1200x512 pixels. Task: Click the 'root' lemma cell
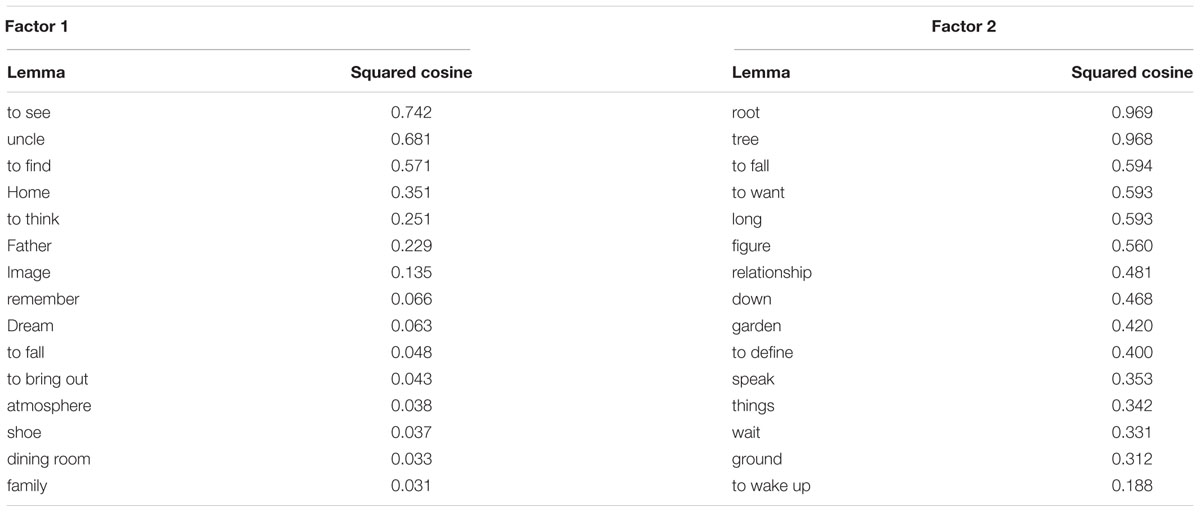point(746,113)
